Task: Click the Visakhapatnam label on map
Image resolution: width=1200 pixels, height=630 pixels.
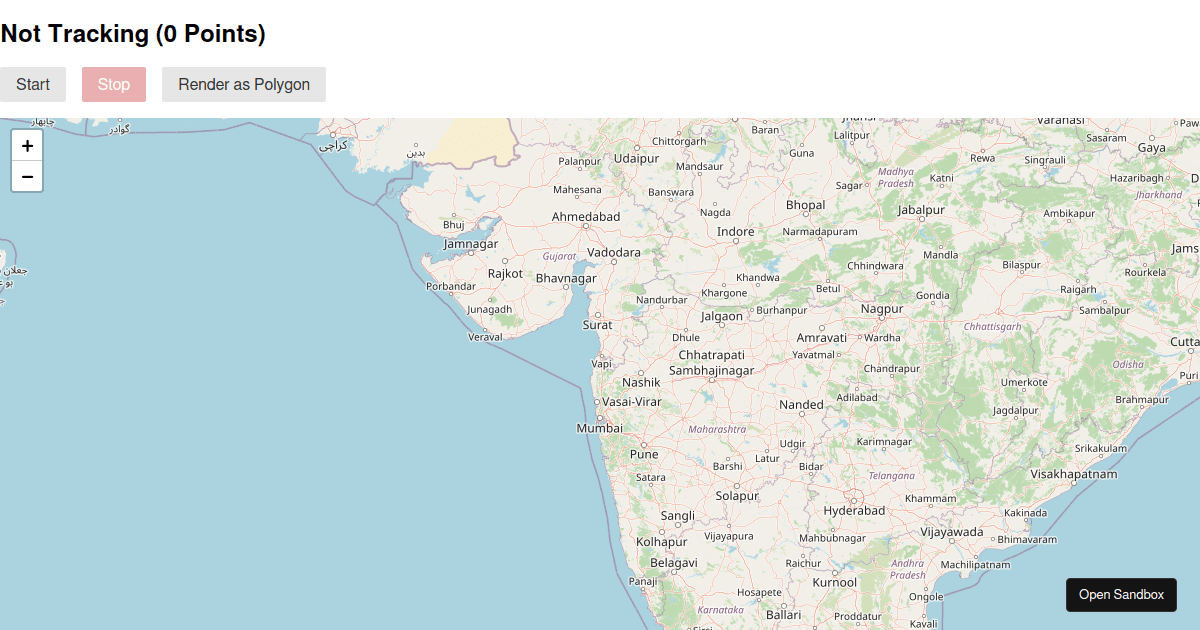Action: [x=1074, y=474]
